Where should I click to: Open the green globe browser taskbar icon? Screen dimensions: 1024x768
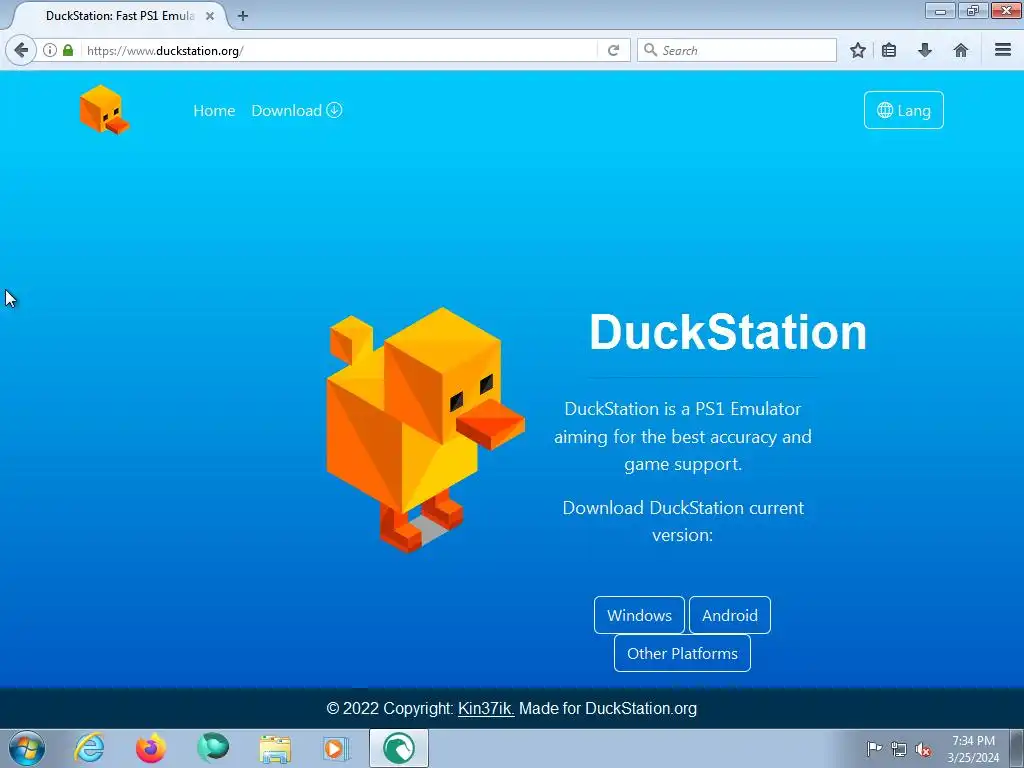click(213, 748)
